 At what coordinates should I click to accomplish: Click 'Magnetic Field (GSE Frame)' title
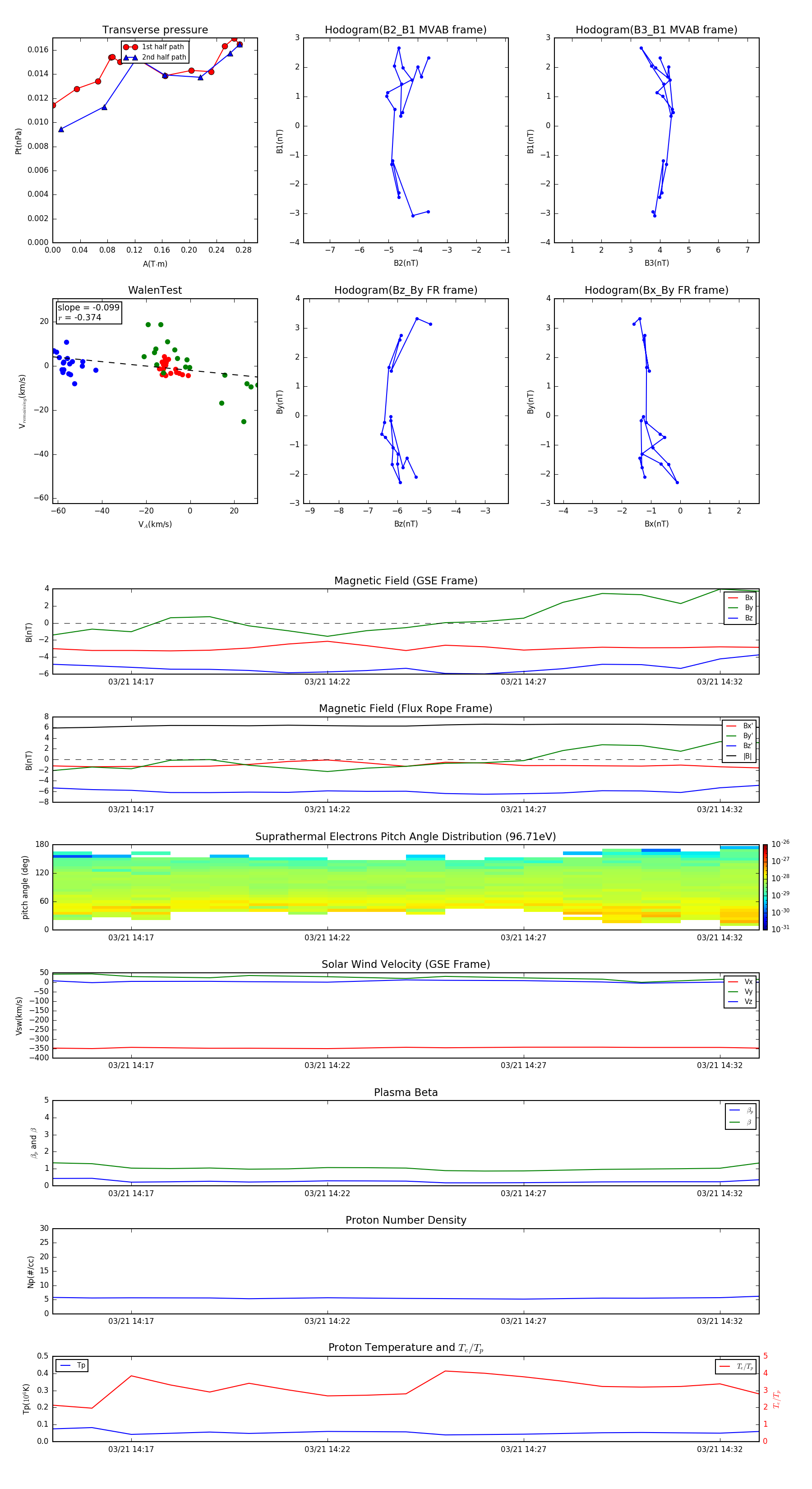coord(406,581)
